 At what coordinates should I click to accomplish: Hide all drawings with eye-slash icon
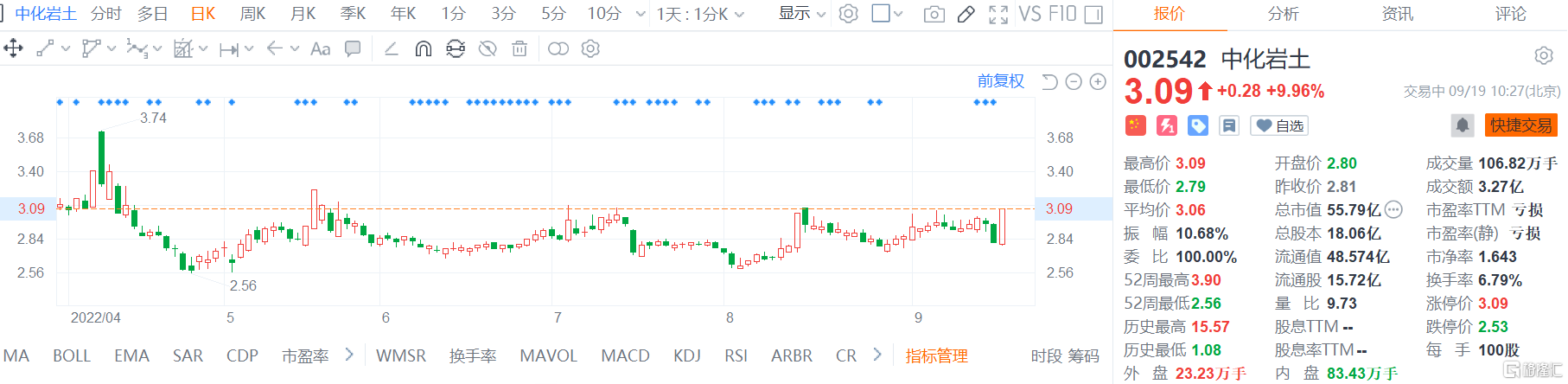tap(488, 49)
